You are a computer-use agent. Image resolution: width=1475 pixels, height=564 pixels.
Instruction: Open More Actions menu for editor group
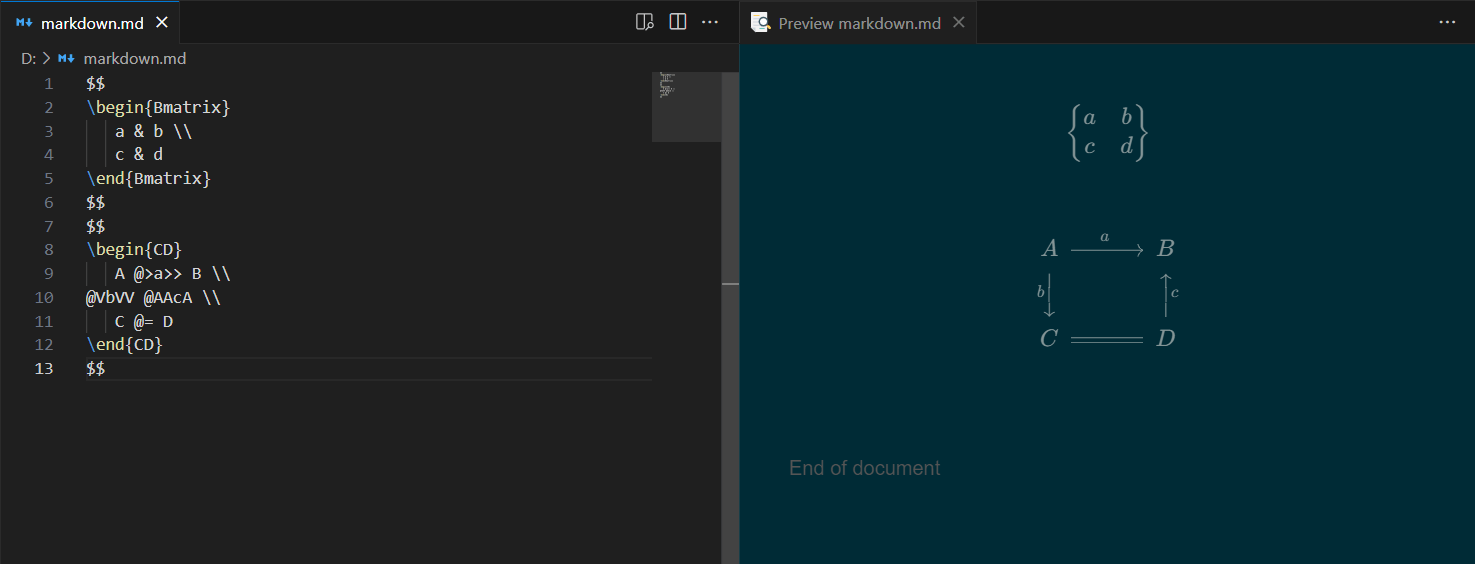(710, 22)
